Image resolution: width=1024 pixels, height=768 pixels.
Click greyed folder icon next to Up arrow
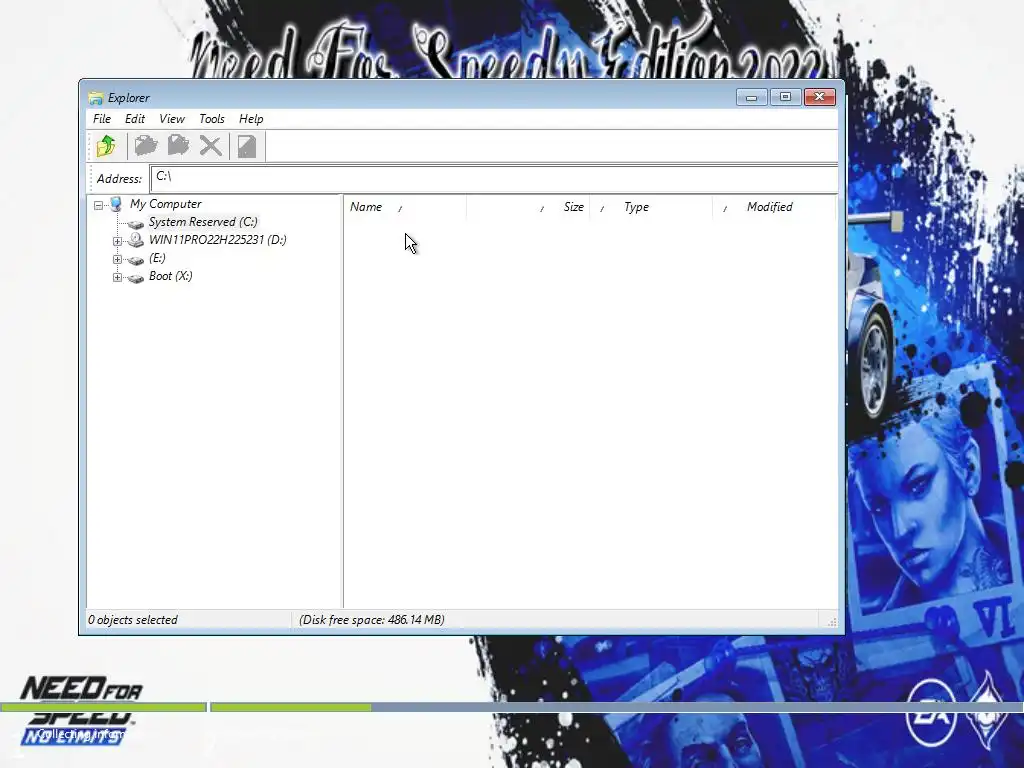(x=146, y=146)
